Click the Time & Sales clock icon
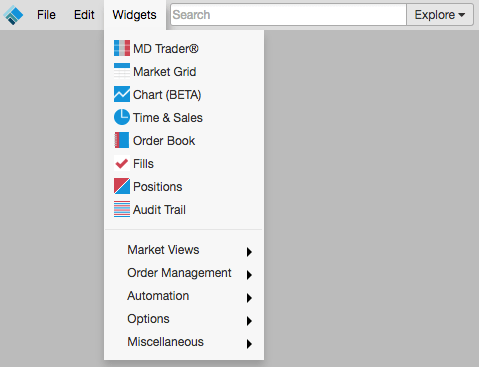 click(x=122, y=117)
